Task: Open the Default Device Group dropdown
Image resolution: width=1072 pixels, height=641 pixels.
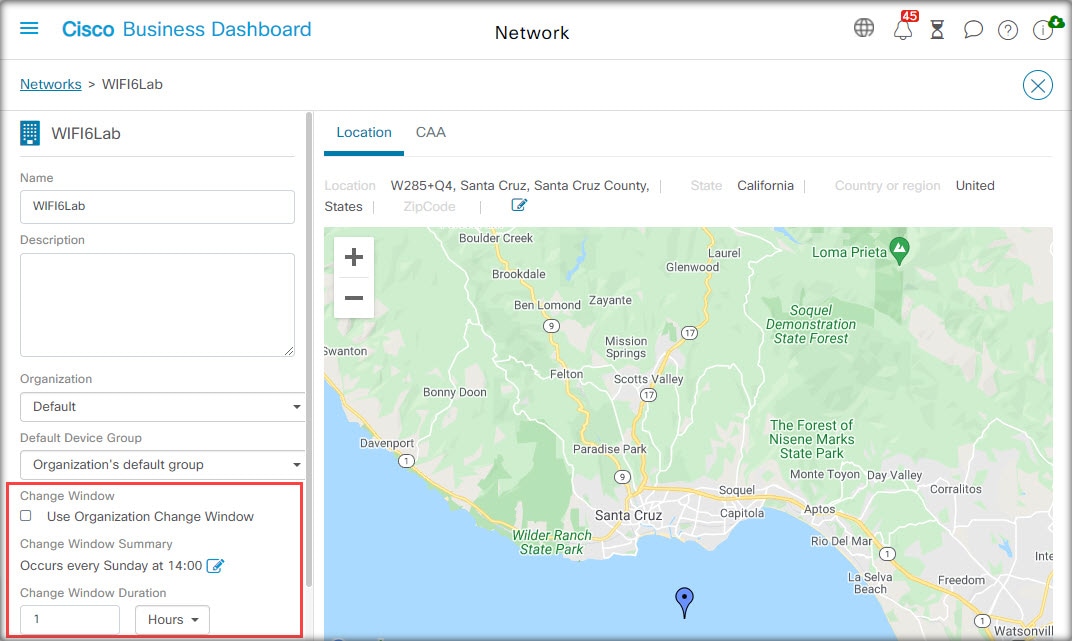Action: coord(163,465)
